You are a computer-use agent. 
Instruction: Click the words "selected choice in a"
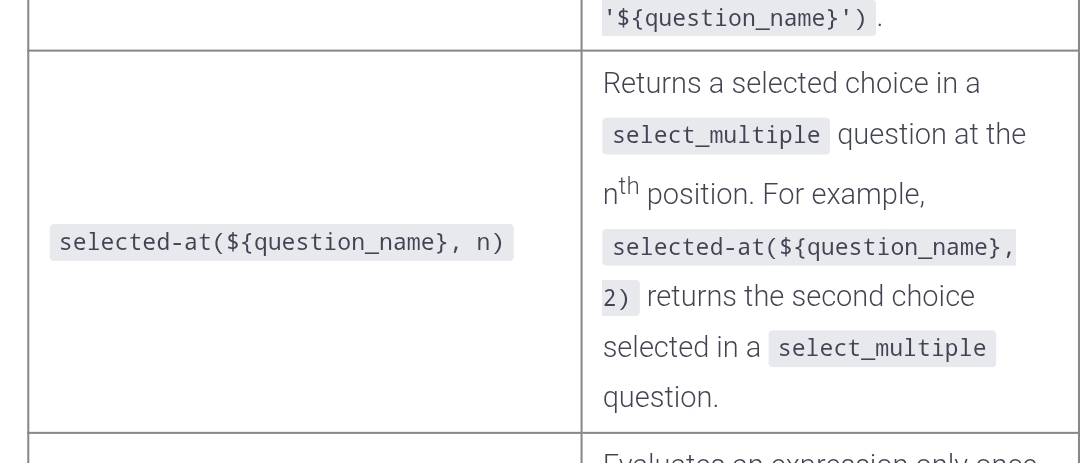(856, 83)
